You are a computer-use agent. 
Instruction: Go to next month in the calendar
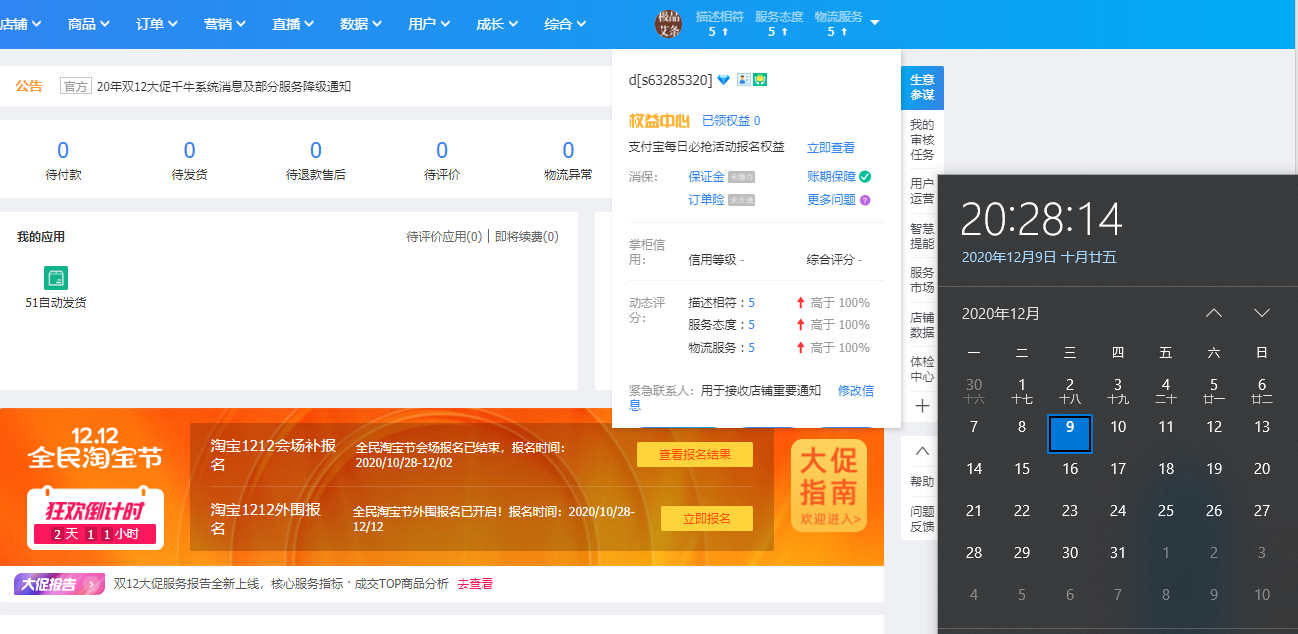pyautogui.click(x=1262, y=313)
